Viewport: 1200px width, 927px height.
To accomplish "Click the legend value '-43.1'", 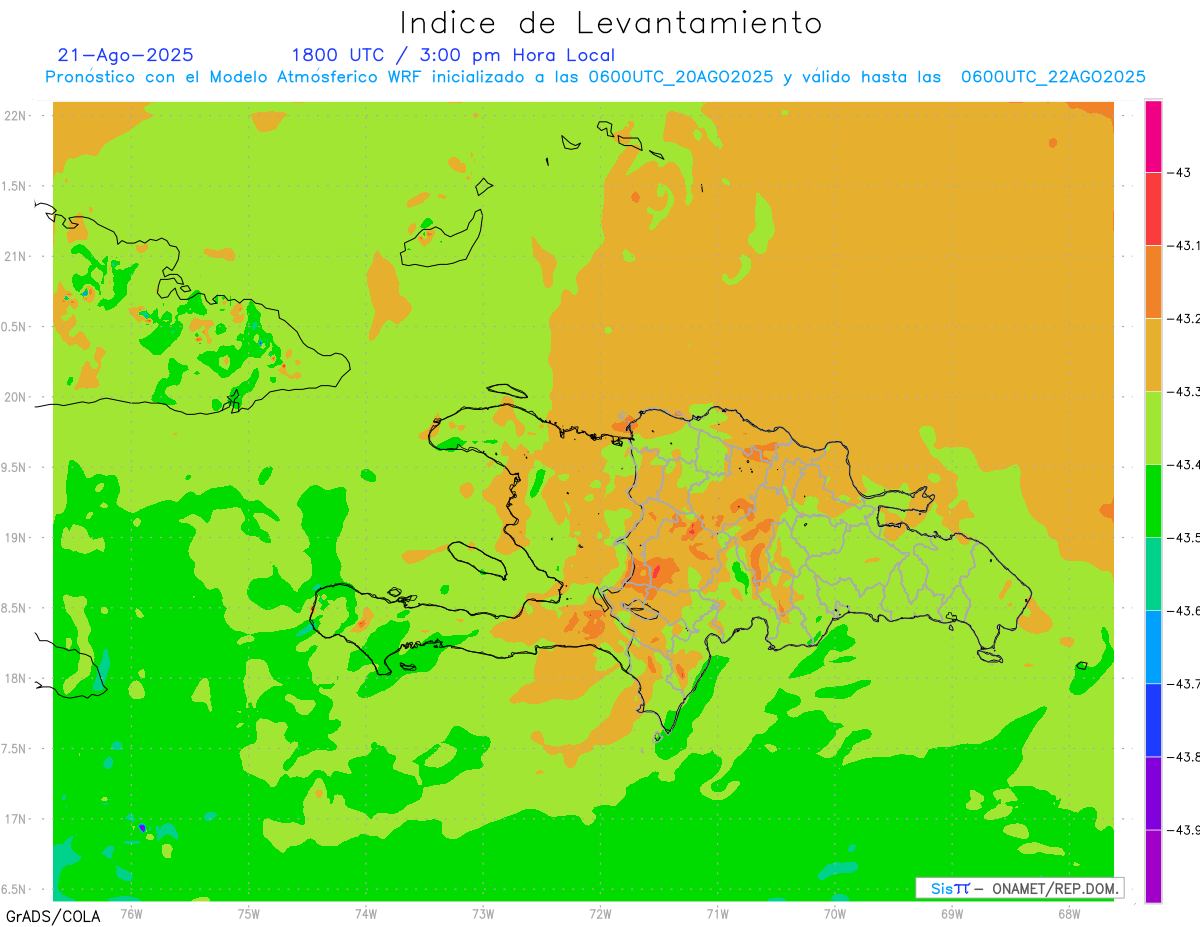I will click(x=1183, y=245).
